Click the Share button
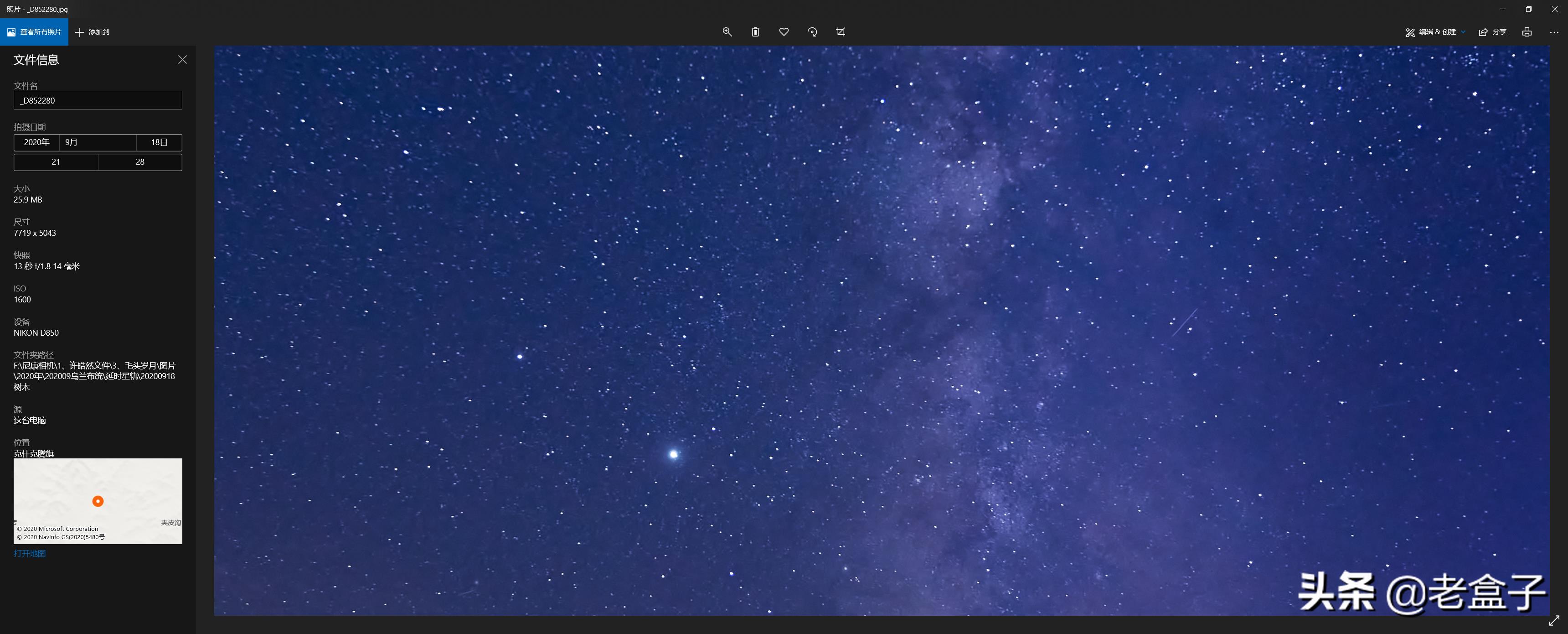Image resolution: width=1568 pixels, height=634 pixels. point(1492,31)
